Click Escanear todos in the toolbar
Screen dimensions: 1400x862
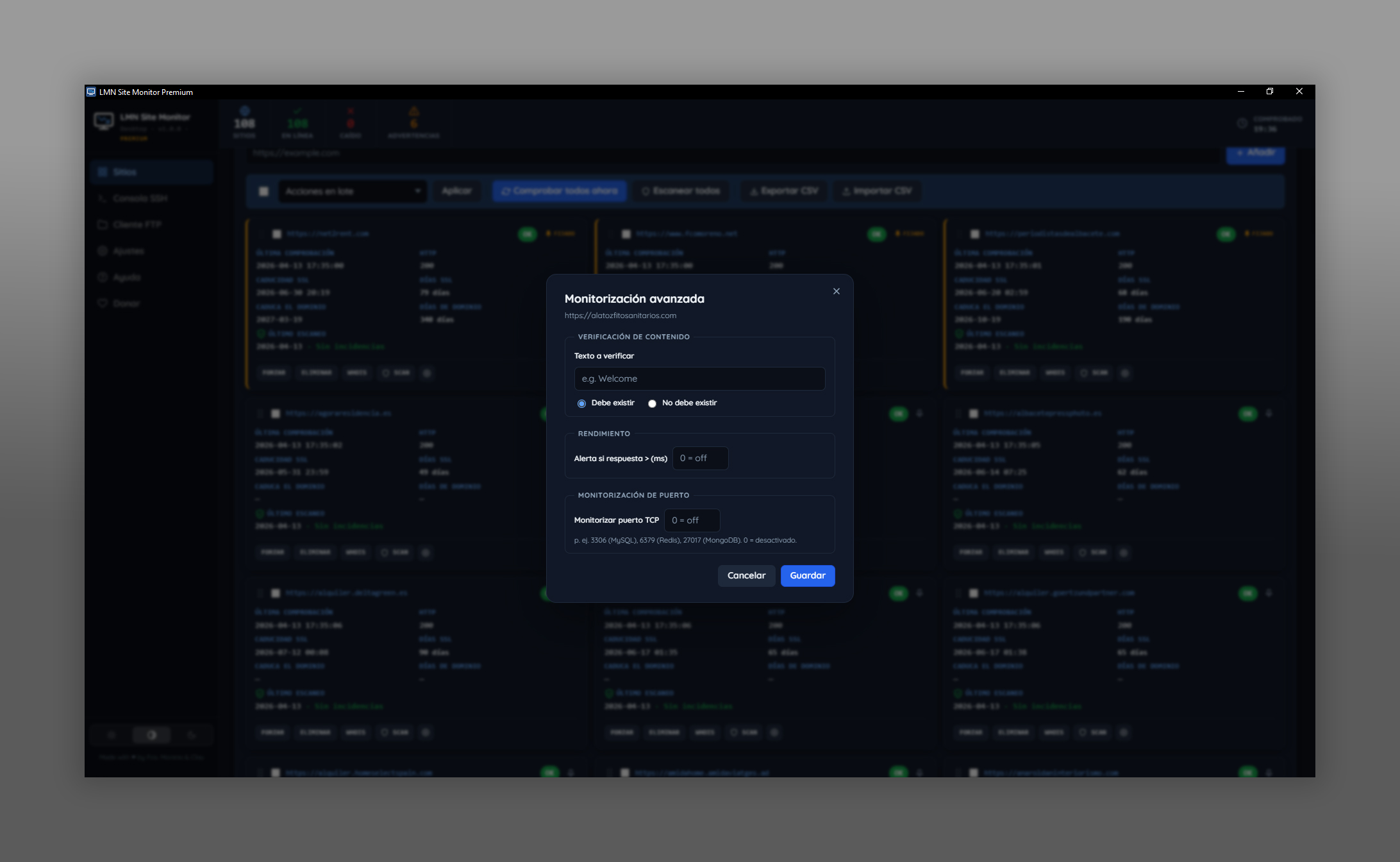click(x=681, y=191)
